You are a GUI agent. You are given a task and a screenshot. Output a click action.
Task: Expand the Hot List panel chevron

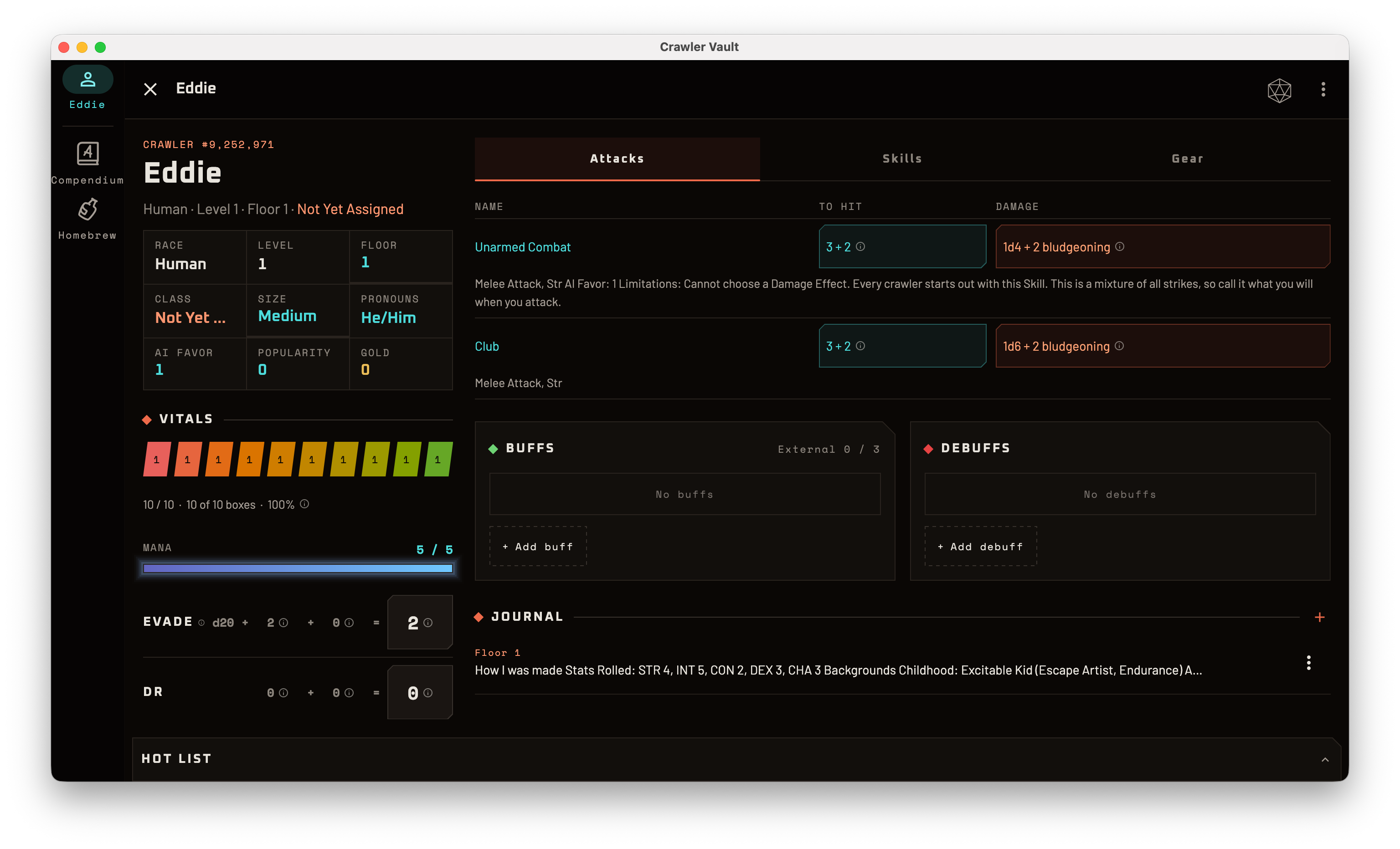[1324, 759]
